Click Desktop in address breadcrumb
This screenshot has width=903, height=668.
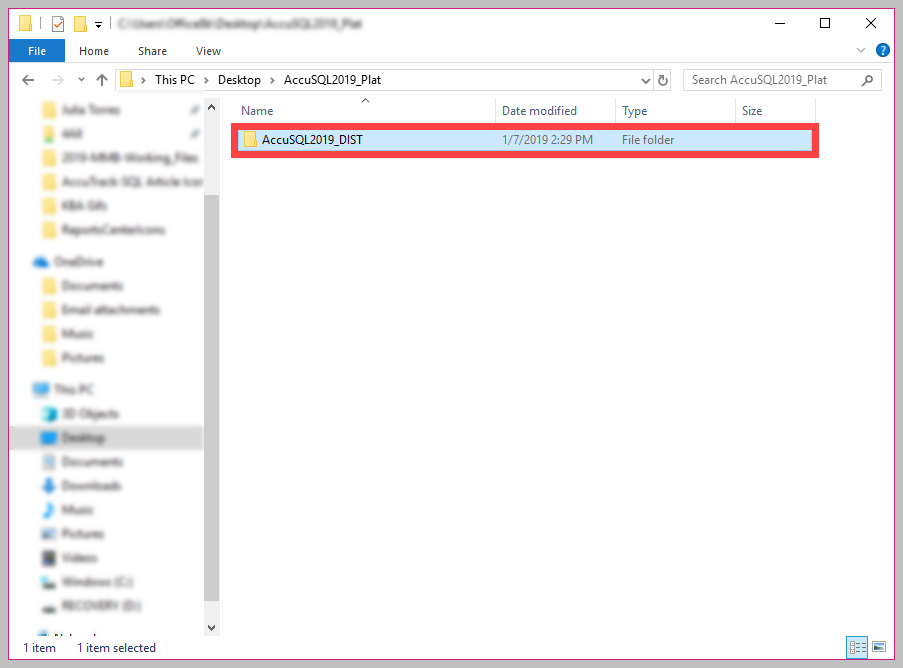tap(239, 79)
